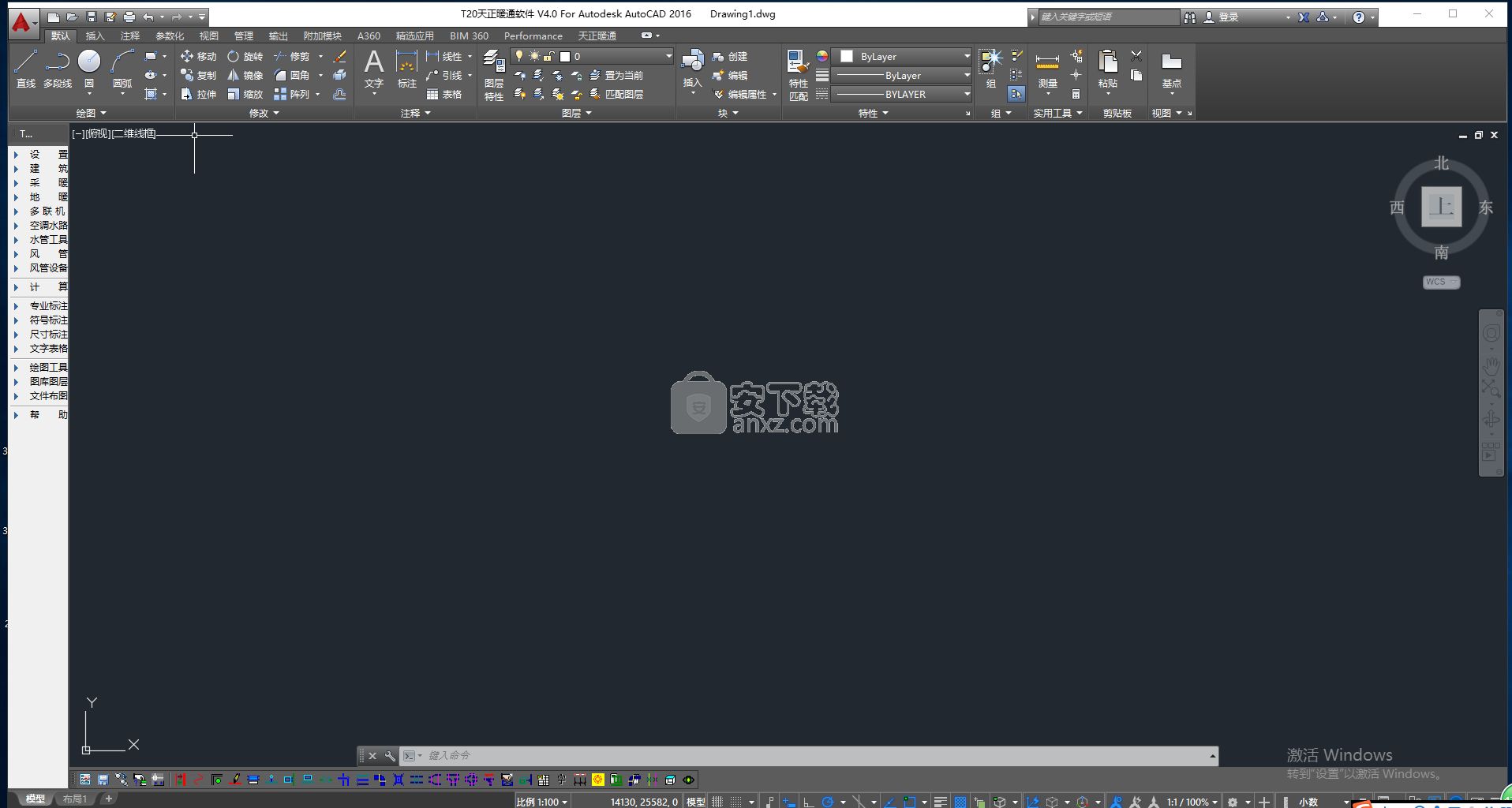Screen dimensions: 1512x808
Task: Click the 修剪 (Trim) tool
Action: pyautogui.click(x=291, y=56)
